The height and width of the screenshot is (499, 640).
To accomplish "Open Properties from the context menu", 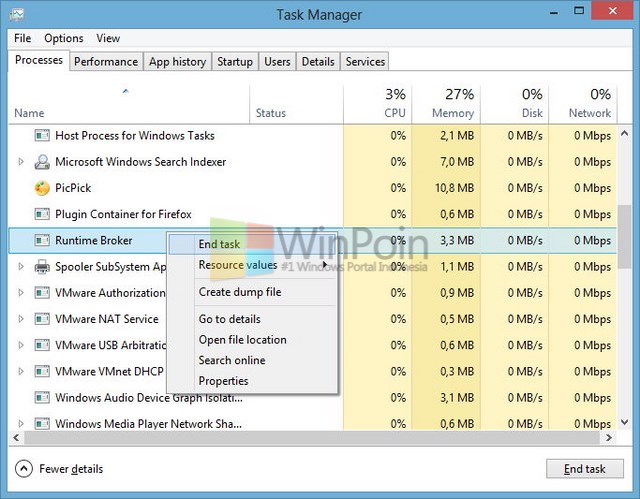I will tap(253, 381).
